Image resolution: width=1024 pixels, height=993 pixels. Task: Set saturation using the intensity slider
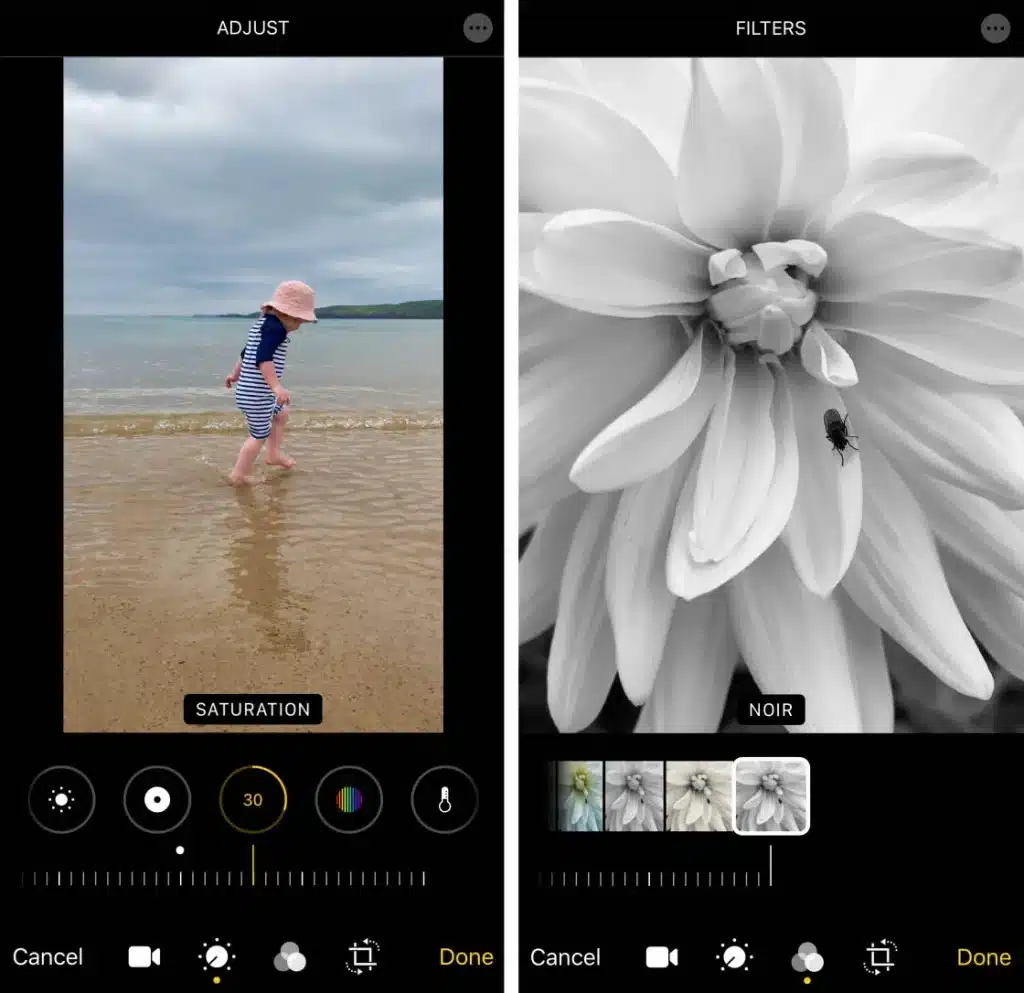point(253,878)
